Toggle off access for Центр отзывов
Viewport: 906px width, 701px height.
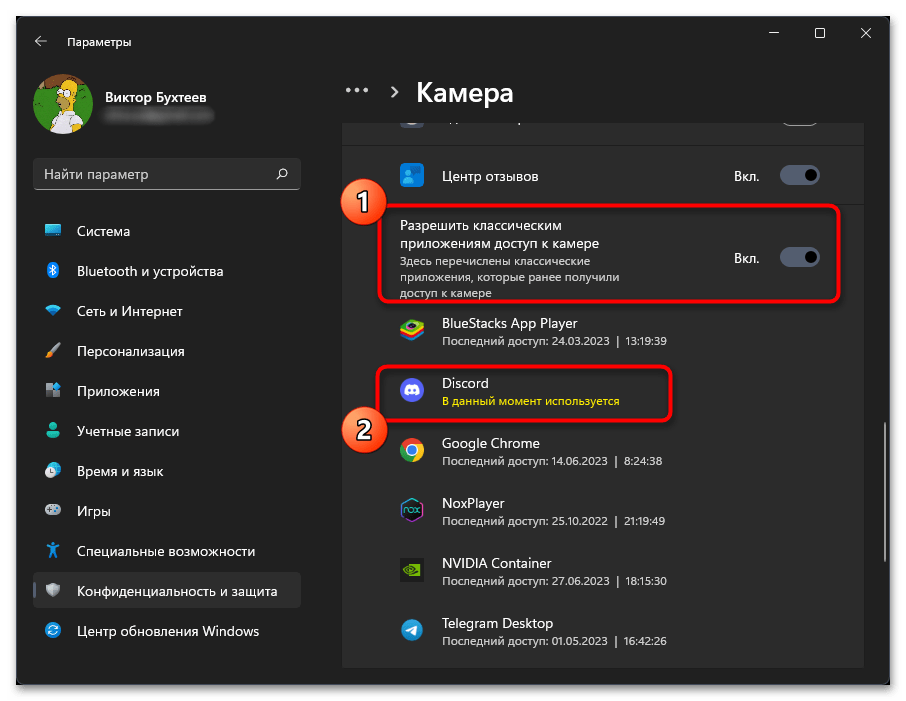[x=799, y=175]
